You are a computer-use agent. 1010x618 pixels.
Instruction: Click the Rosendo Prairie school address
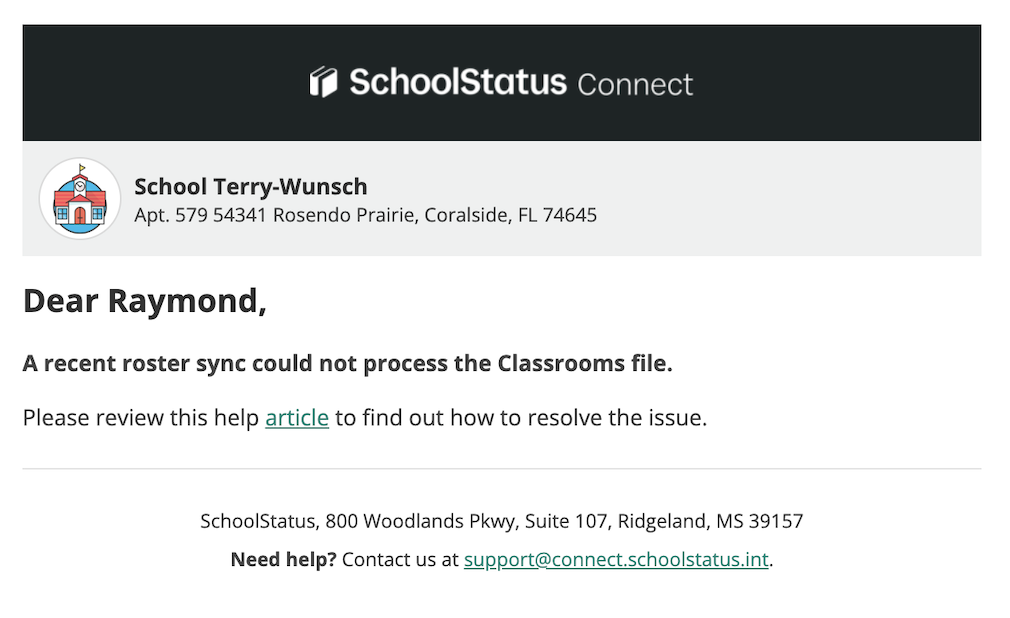[x=365, y=215]
